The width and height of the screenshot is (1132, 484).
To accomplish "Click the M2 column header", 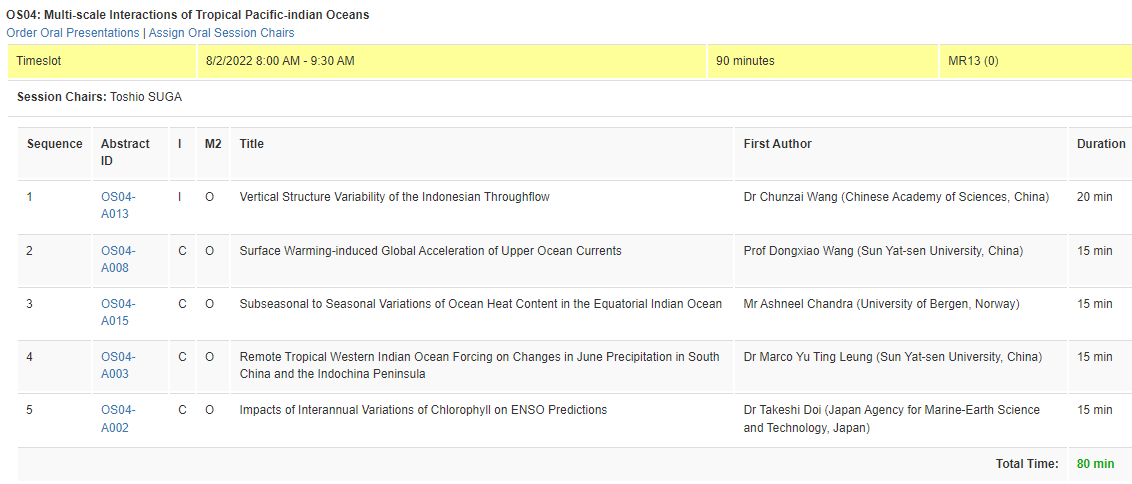I will [x=213, y=144].
